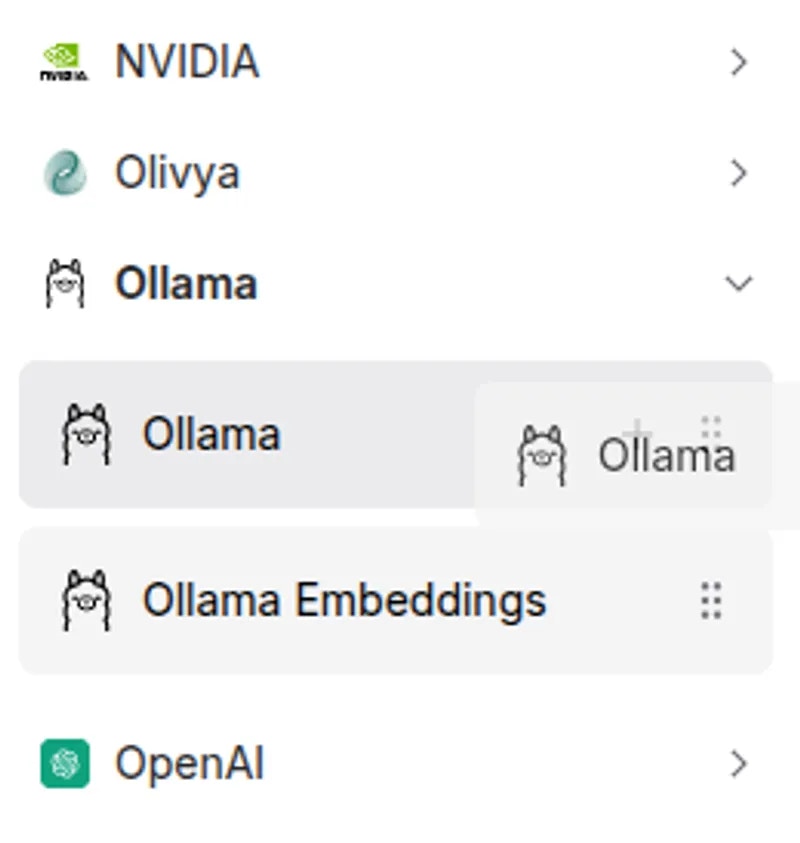The height and width of the screenshot is (843, 800).
Task: Select the Olivya provider icon
Action: tap(64, 172)
